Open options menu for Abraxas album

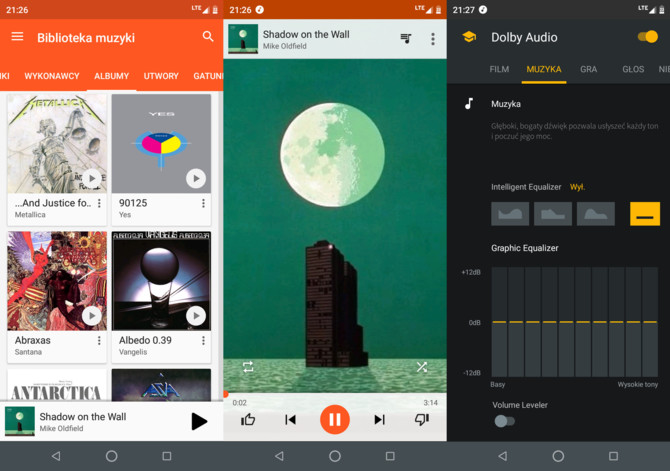[99, 340]
